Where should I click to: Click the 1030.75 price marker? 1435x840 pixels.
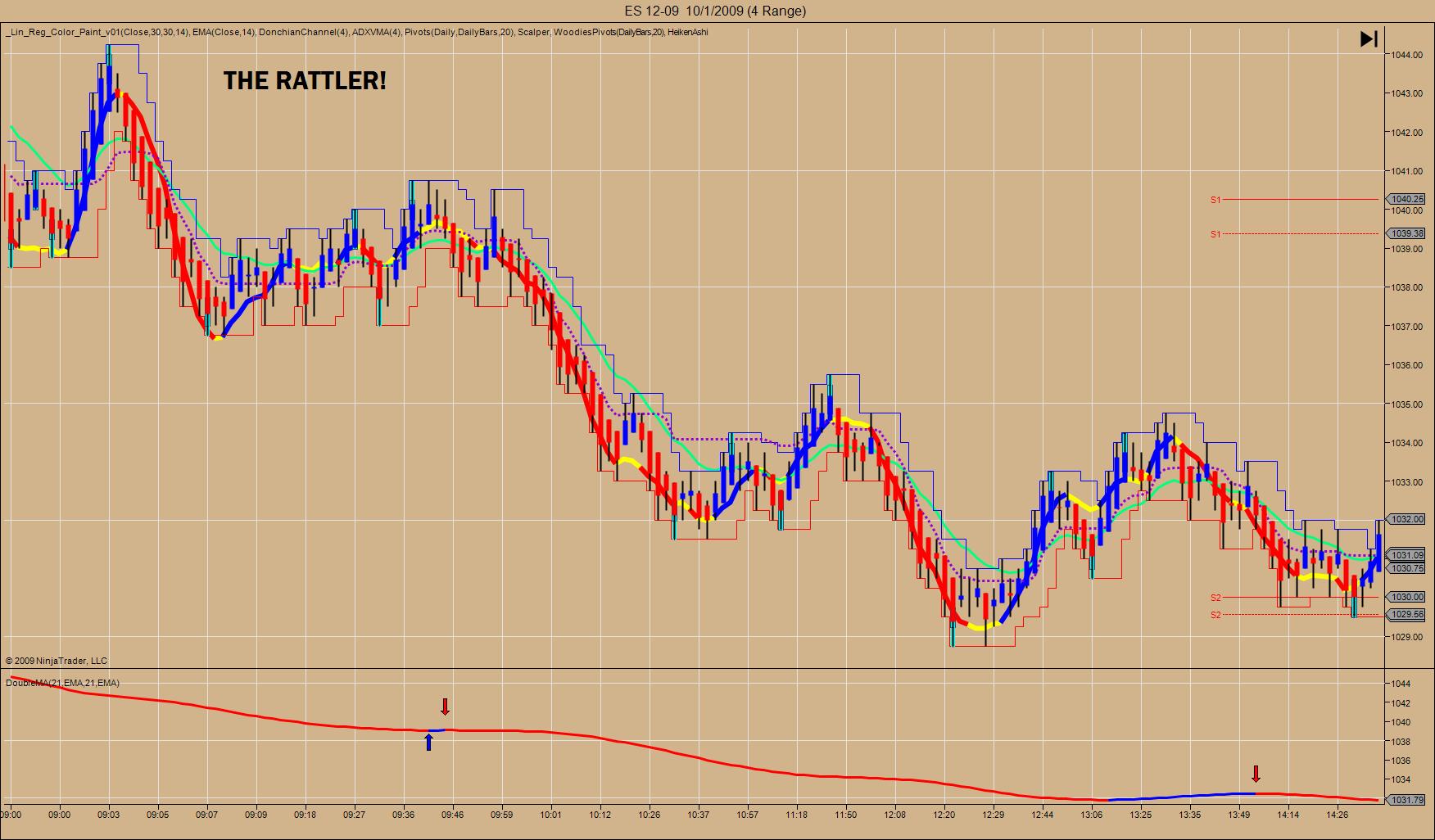(1407, 567)
